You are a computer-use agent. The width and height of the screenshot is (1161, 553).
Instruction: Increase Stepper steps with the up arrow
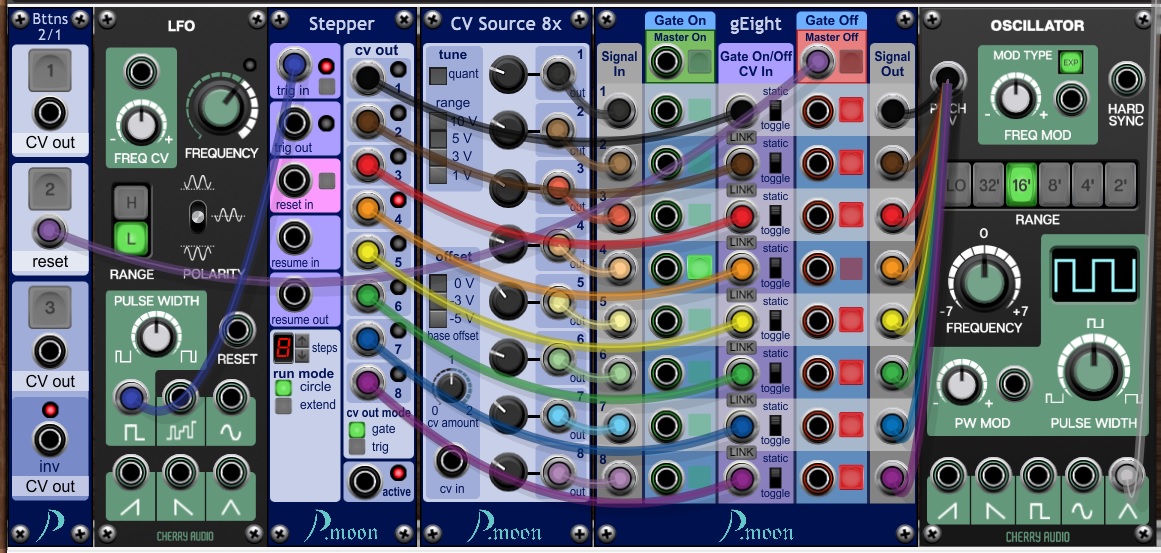[302, 342]
